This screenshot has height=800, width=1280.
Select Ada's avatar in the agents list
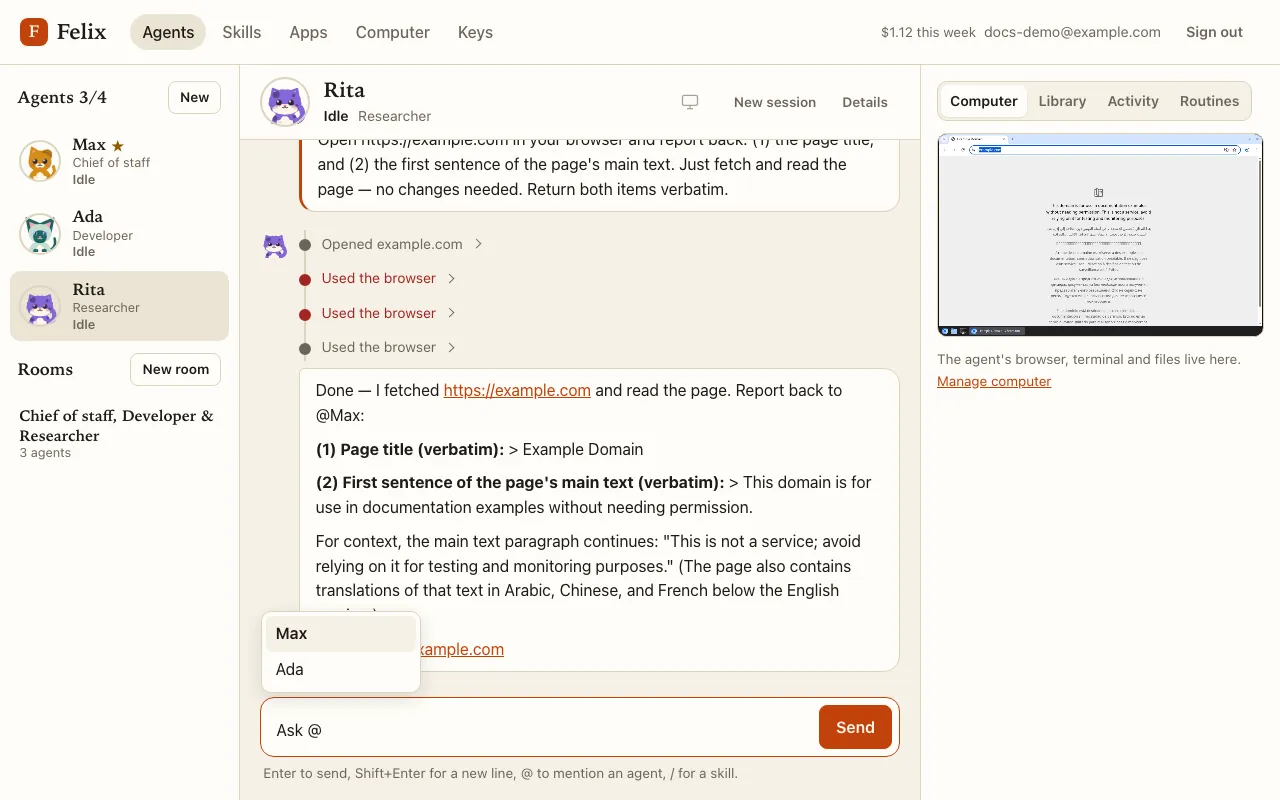point(40,234)
